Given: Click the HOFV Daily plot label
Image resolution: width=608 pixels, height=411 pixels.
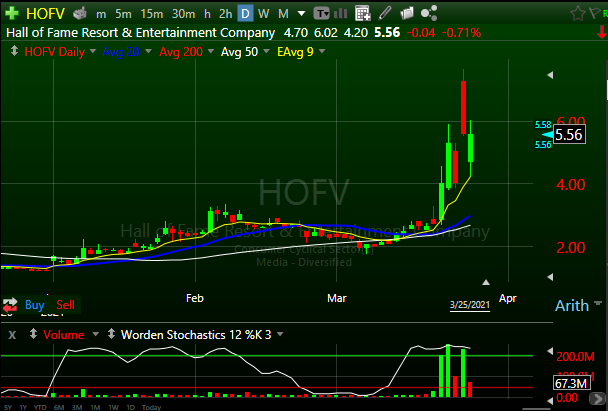Looking at the screenshot, I should (x=55, y=52).
